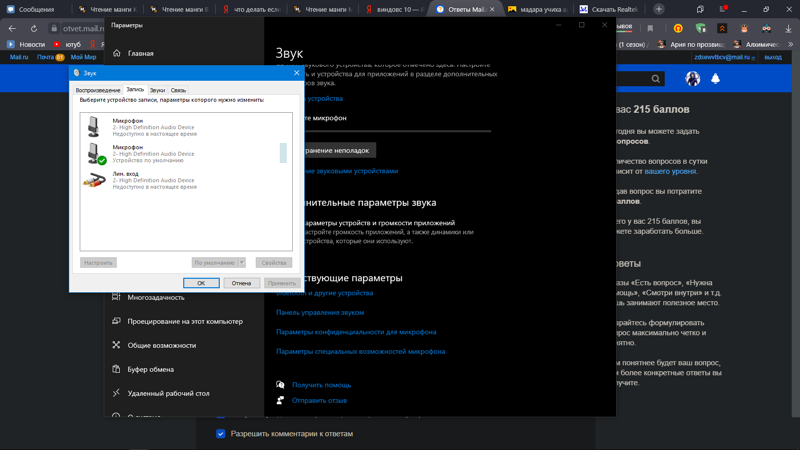This screenshot has width=800, height=450.
Task: Open the browser downloads arrow icon
Action: click(788, 29)
